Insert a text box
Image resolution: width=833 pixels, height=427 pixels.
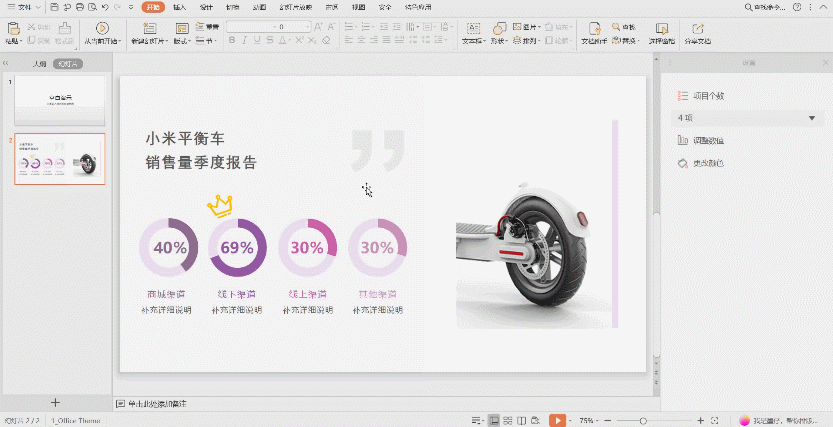point(471,27)
